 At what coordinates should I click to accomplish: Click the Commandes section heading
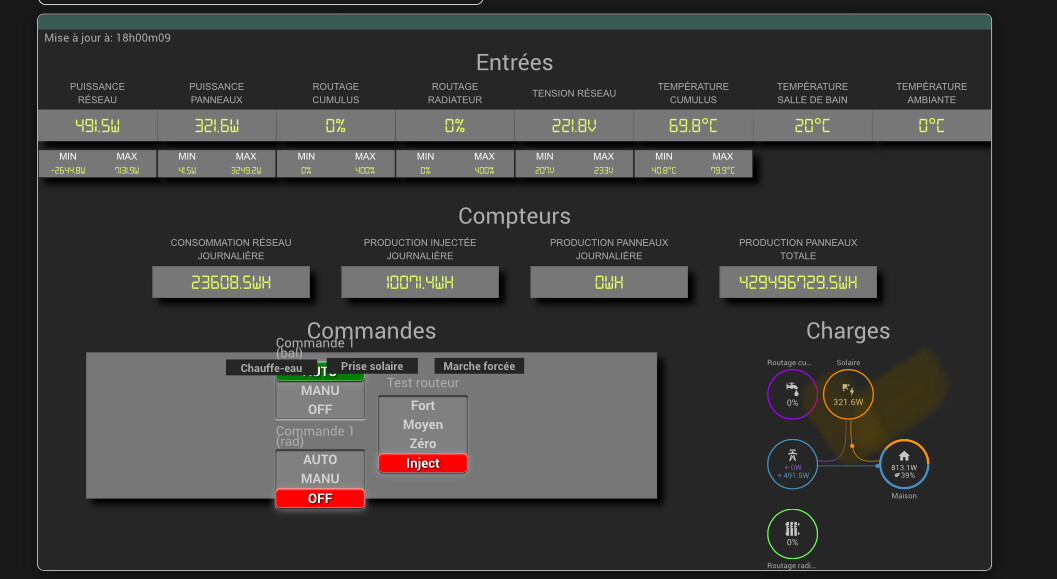tap(371, 331)
